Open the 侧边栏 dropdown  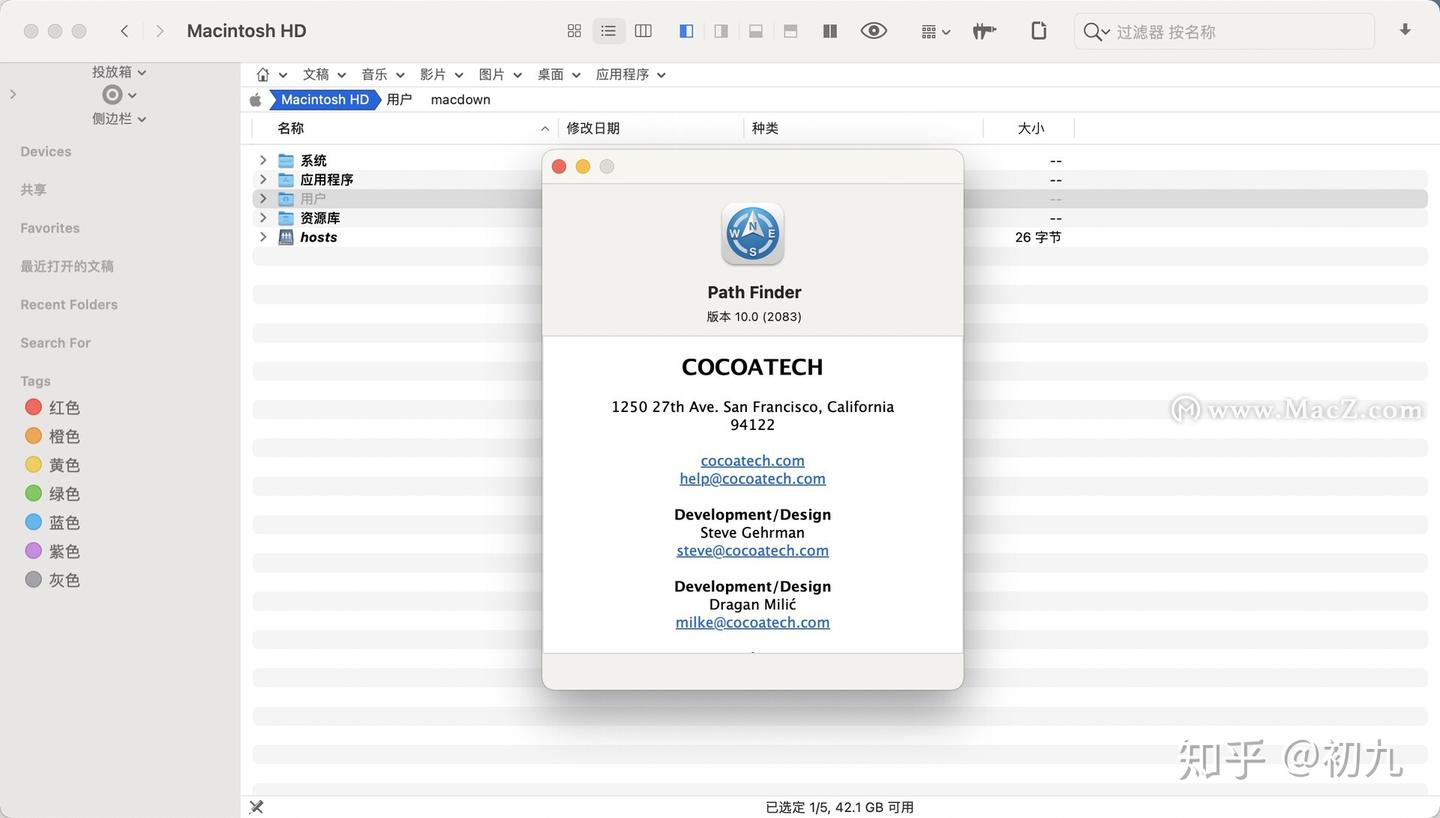click(119, 118)
